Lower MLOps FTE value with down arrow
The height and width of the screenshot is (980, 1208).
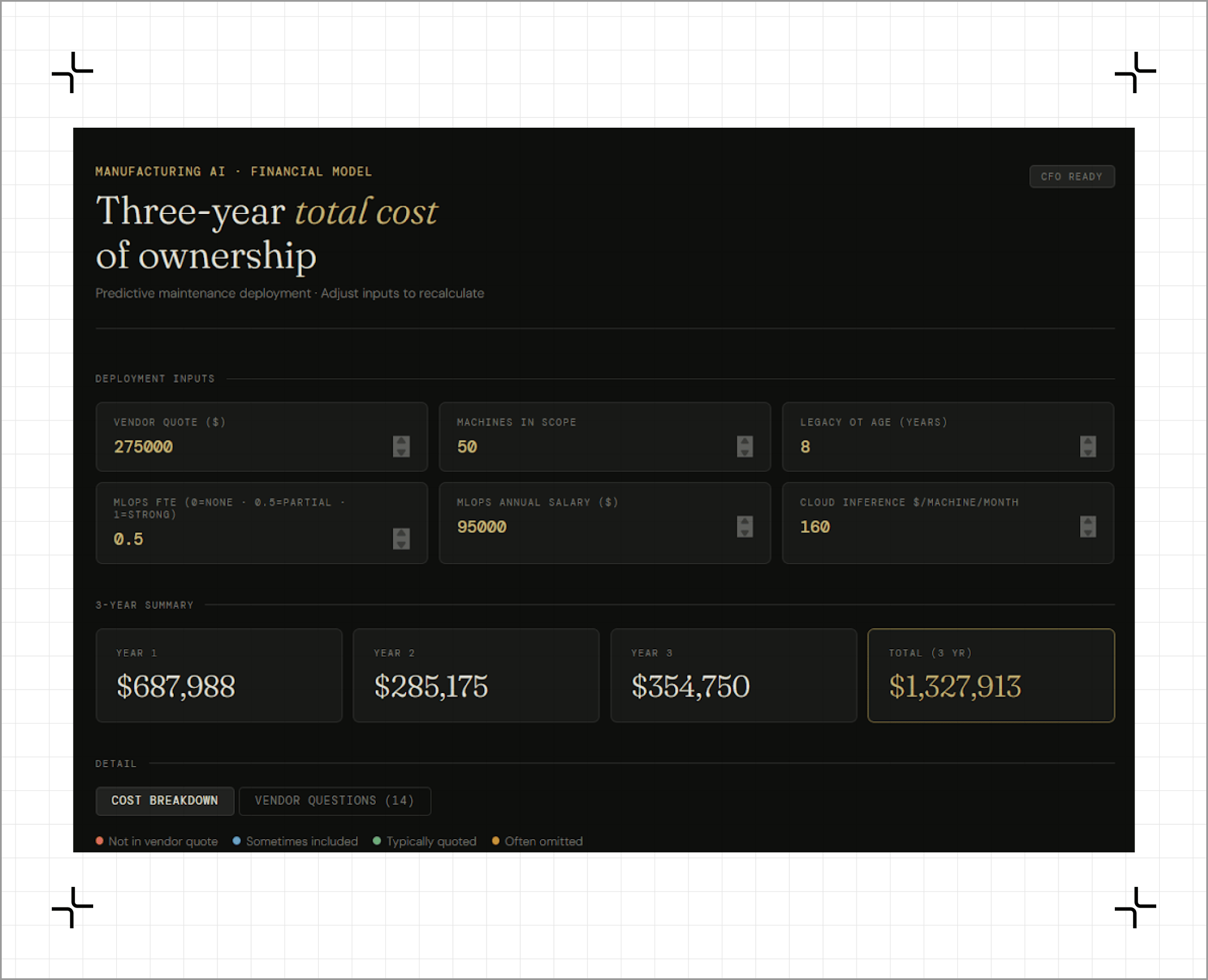401,544
